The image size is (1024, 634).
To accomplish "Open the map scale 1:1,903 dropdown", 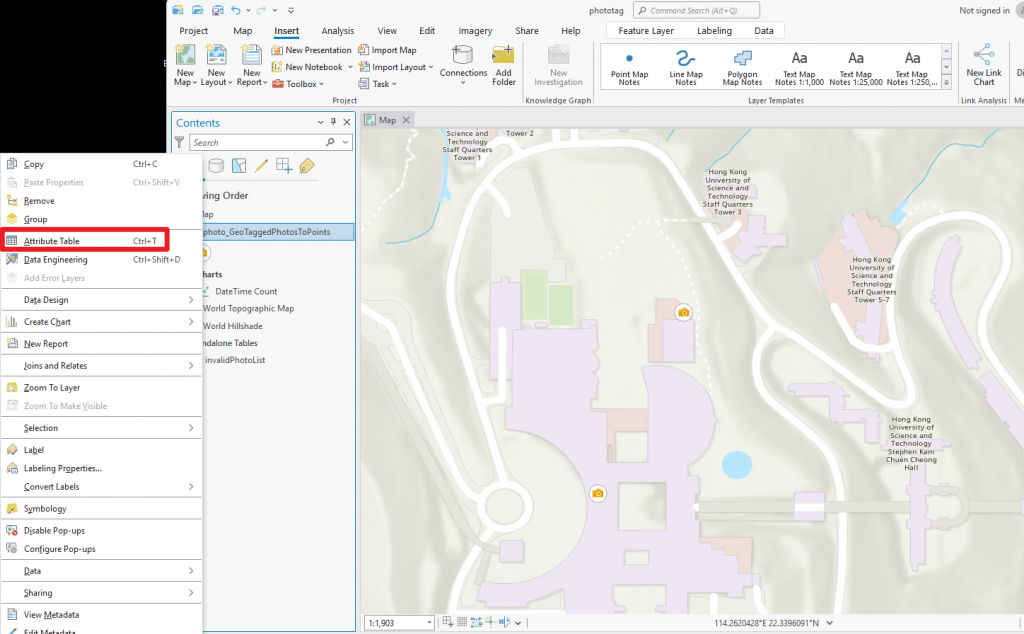I will pos(430,622).
